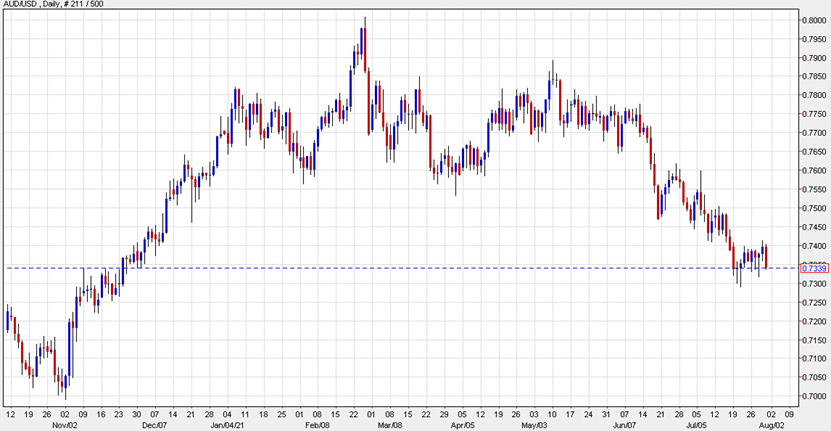Click the day label 30 on date axis
This screenshot has height=431, width=831.
coord(137,415)
